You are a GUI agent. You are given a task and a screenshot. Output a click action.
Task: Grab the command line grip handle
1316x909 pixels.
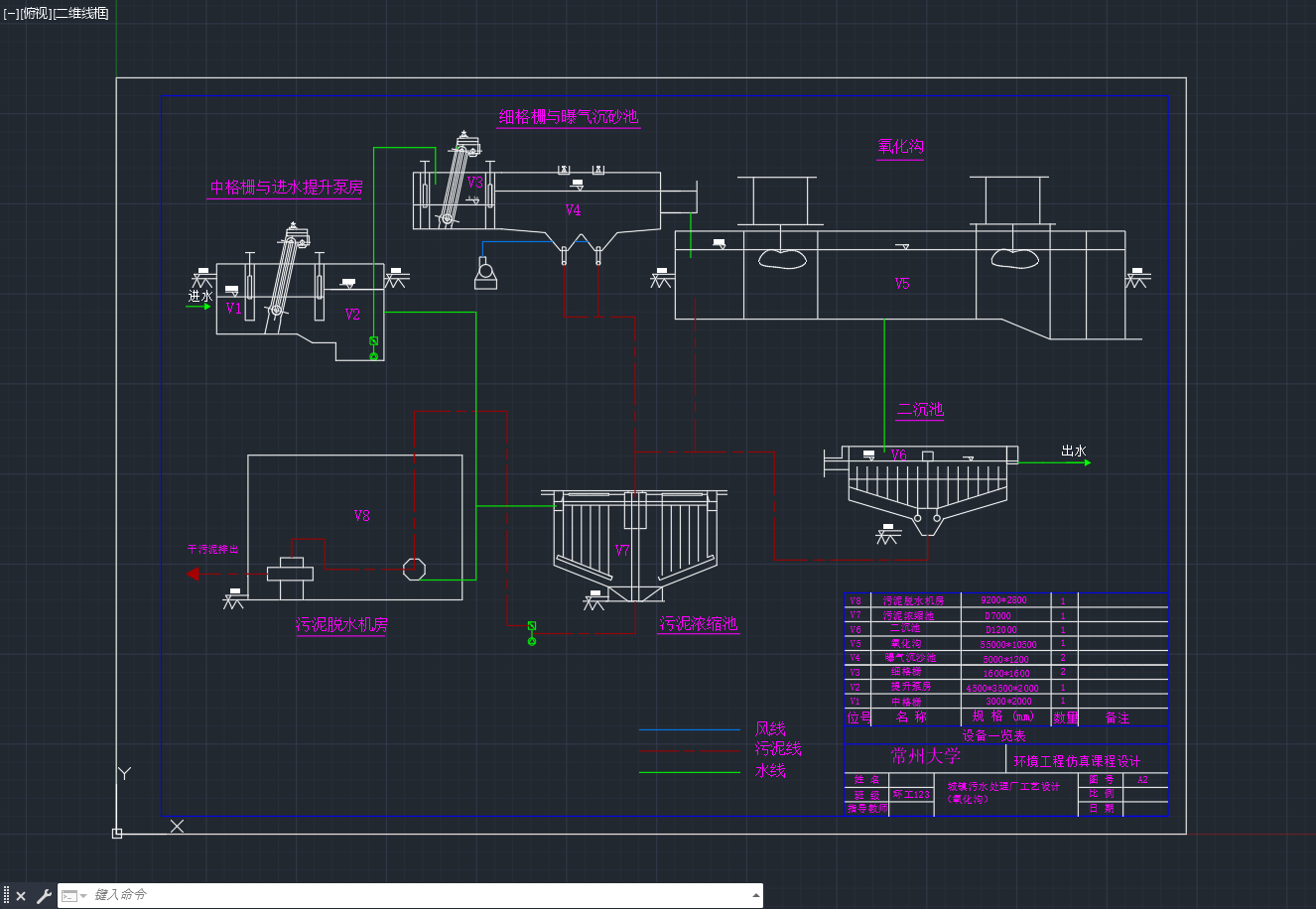coord(6,896)
